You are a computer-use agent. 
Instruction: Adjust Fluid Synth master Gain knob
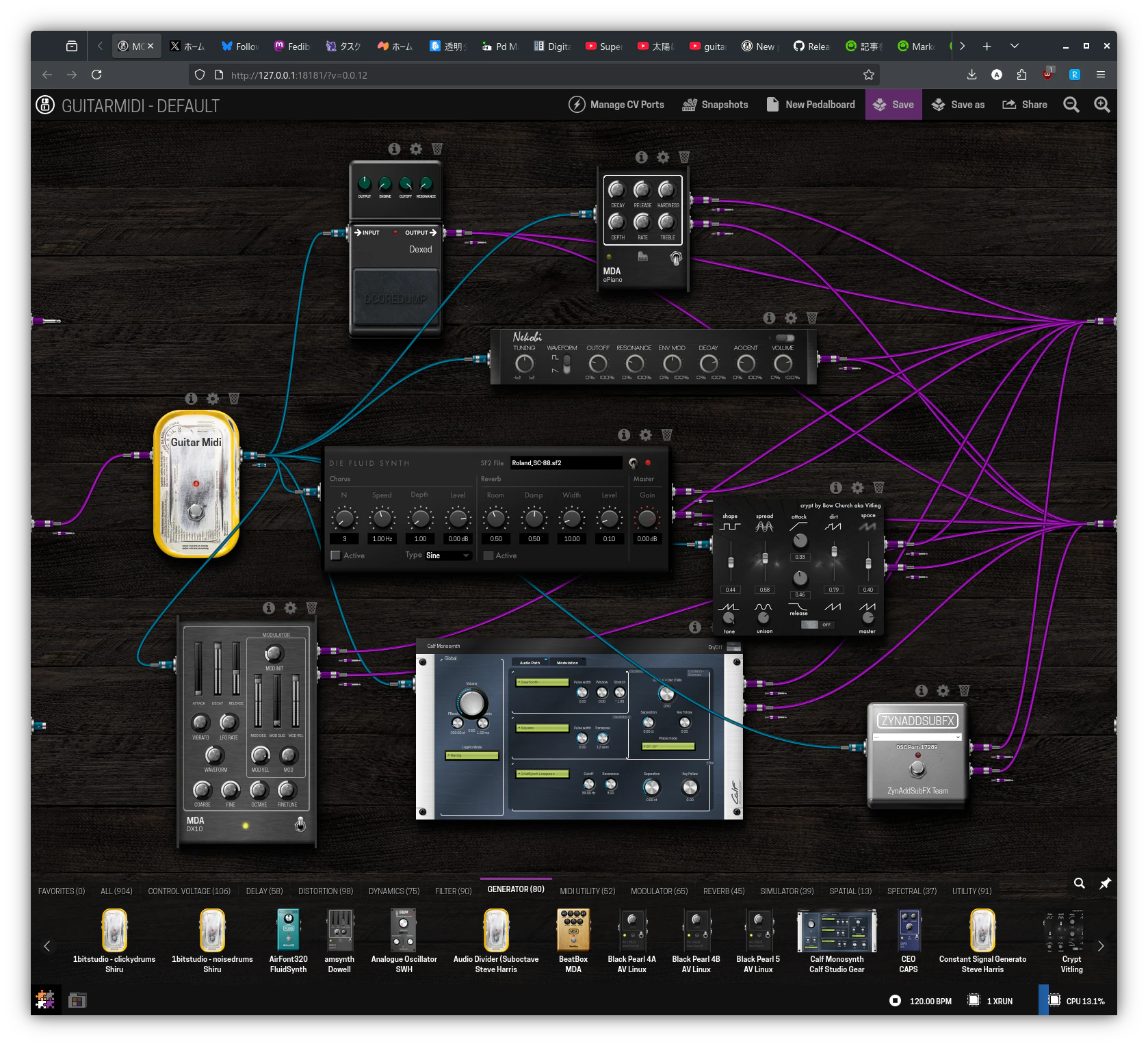coord(647,519)
